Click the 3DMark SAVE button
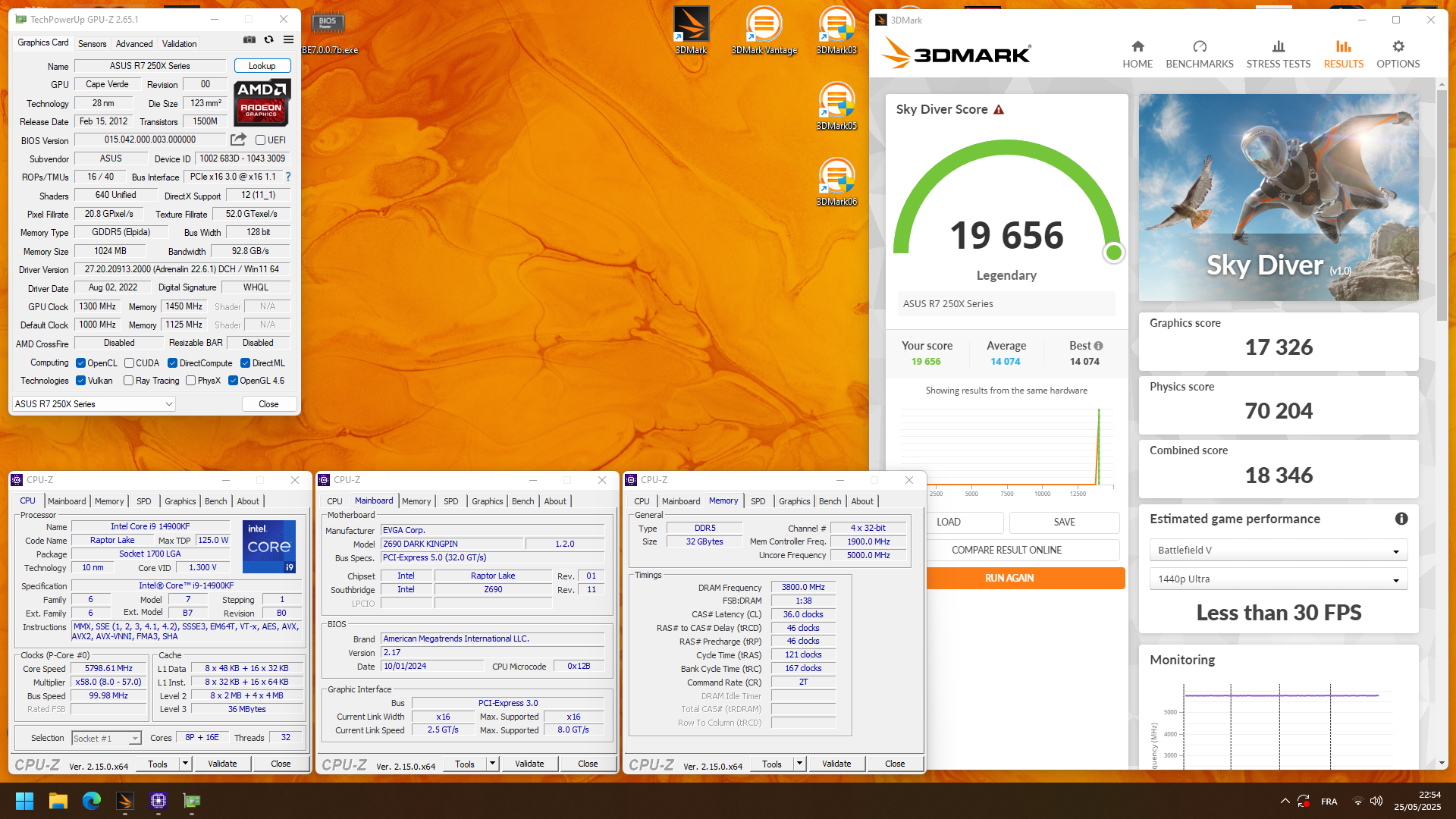The image size is (1456, 819). [x=1064, y=522]
